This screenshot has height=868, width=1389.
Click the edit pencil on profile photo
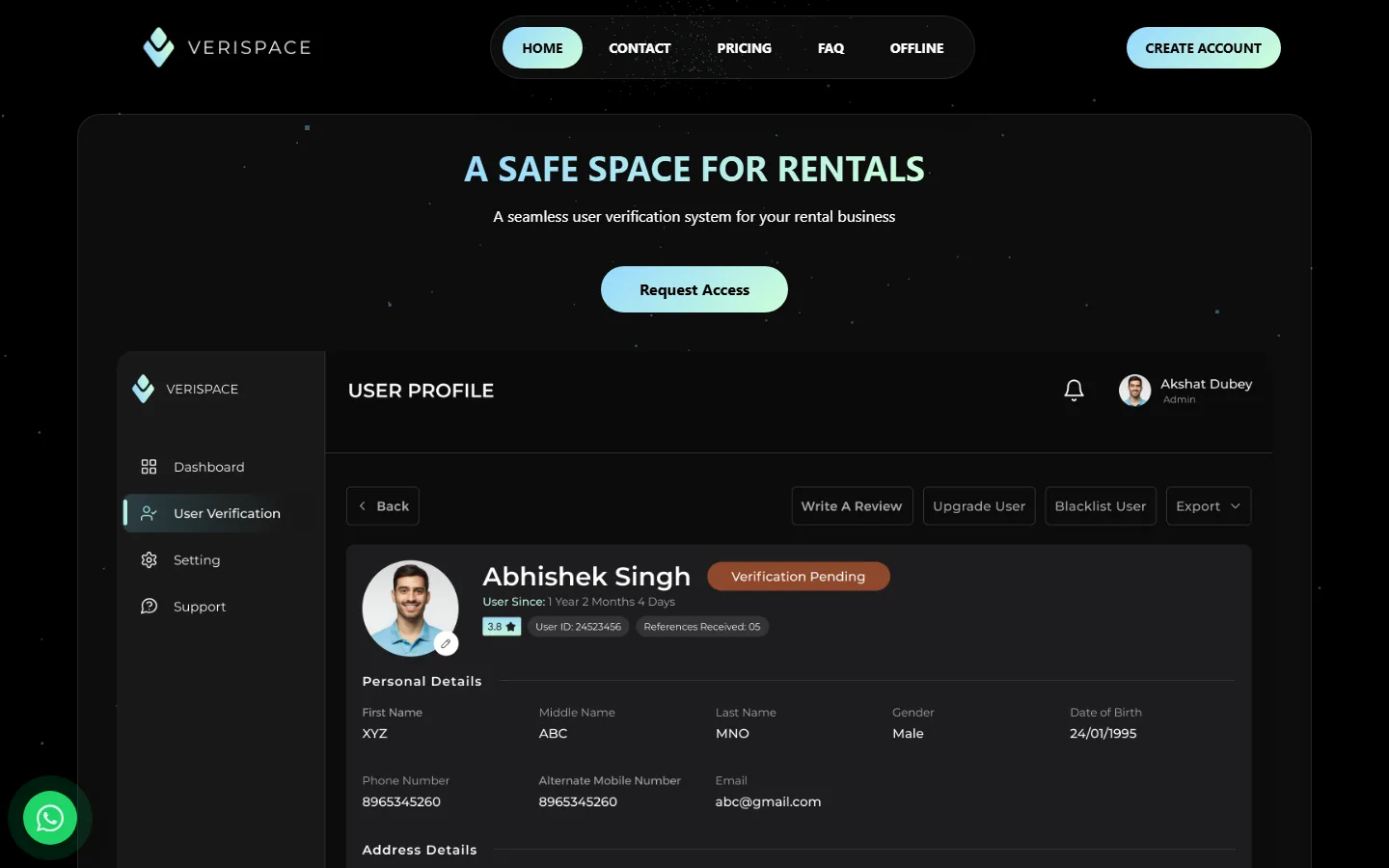coord(446,643)
